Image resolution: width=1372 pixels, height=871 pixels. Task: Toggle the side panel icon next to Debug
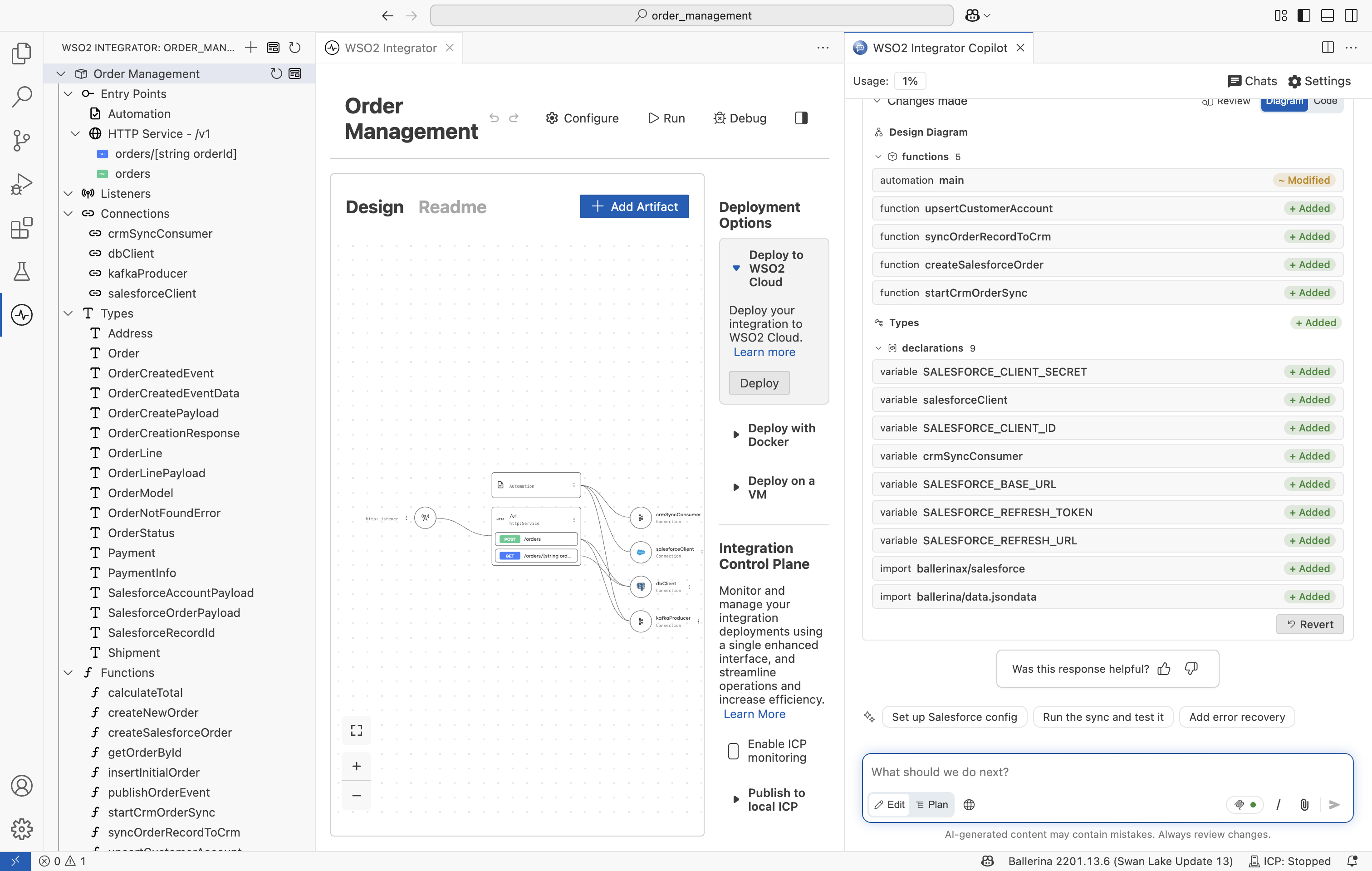(801, 118)
